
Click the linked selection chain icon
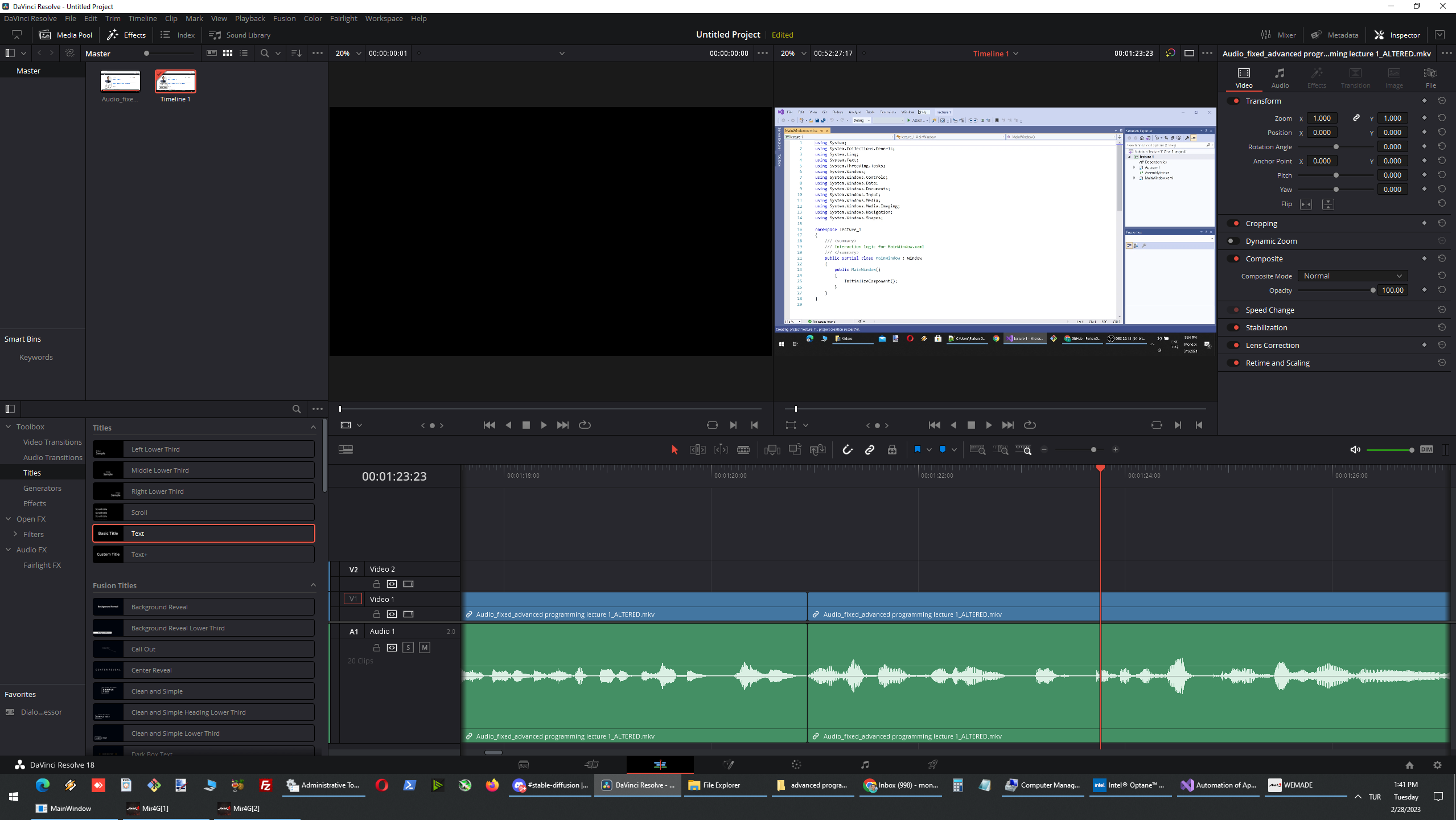click(869, 450)
